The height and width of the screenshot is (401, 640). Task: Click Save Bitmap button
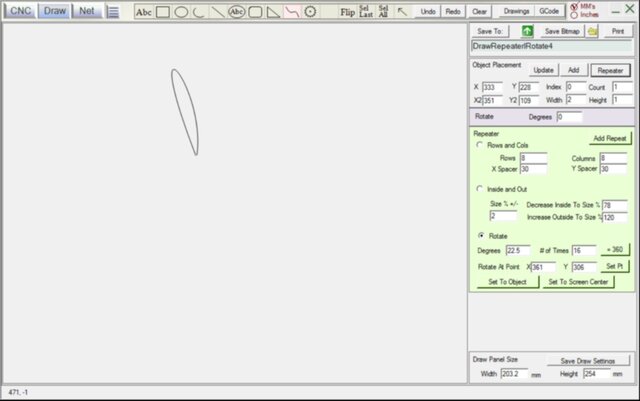[562, 31]
